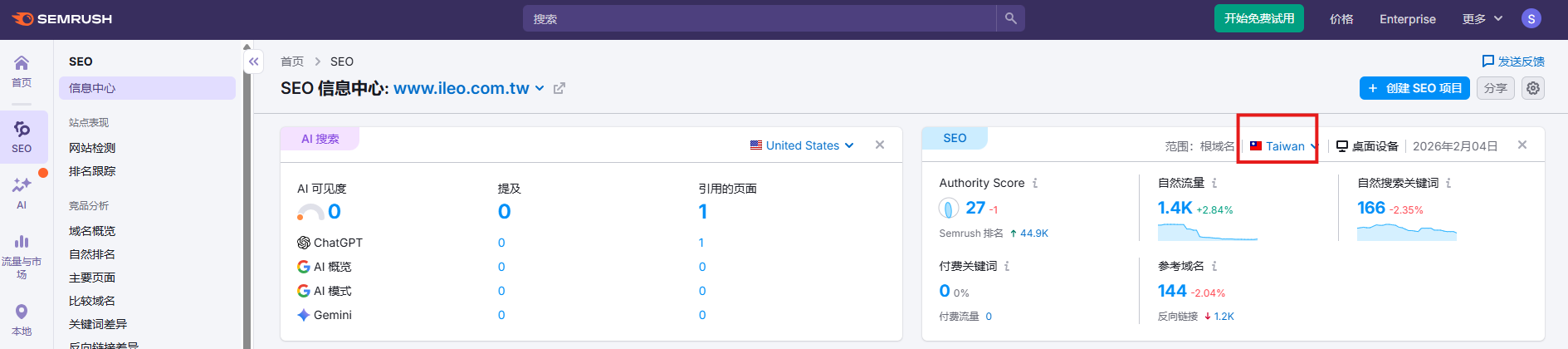Collapse the sidebar with double chevron
1568x349 pixels.
[254, 61]
